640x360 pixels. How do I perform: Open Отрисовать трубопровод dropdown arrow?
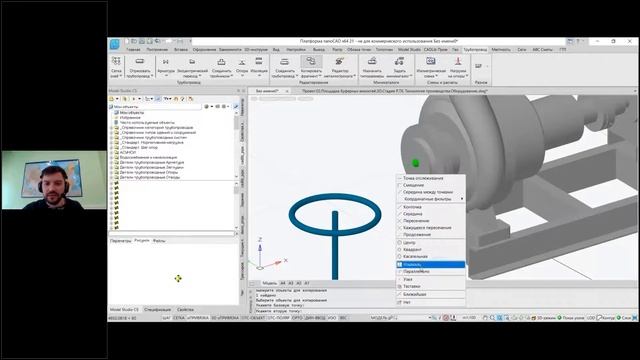coord(152,76)
